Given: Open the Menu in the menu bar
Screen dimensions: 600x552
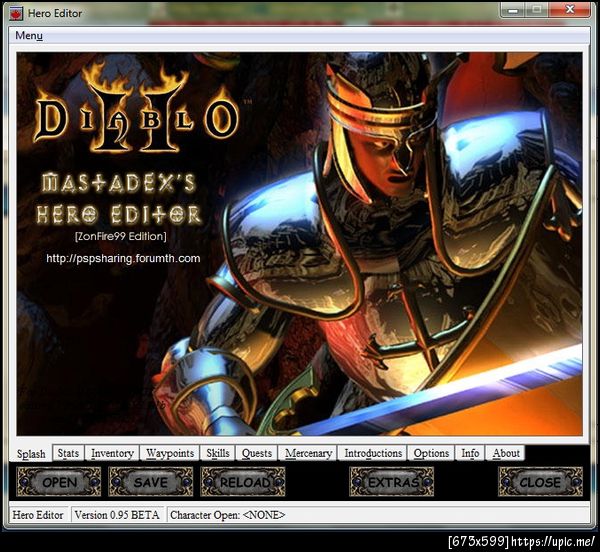Looking at the screenshot, I should (29, 36).
